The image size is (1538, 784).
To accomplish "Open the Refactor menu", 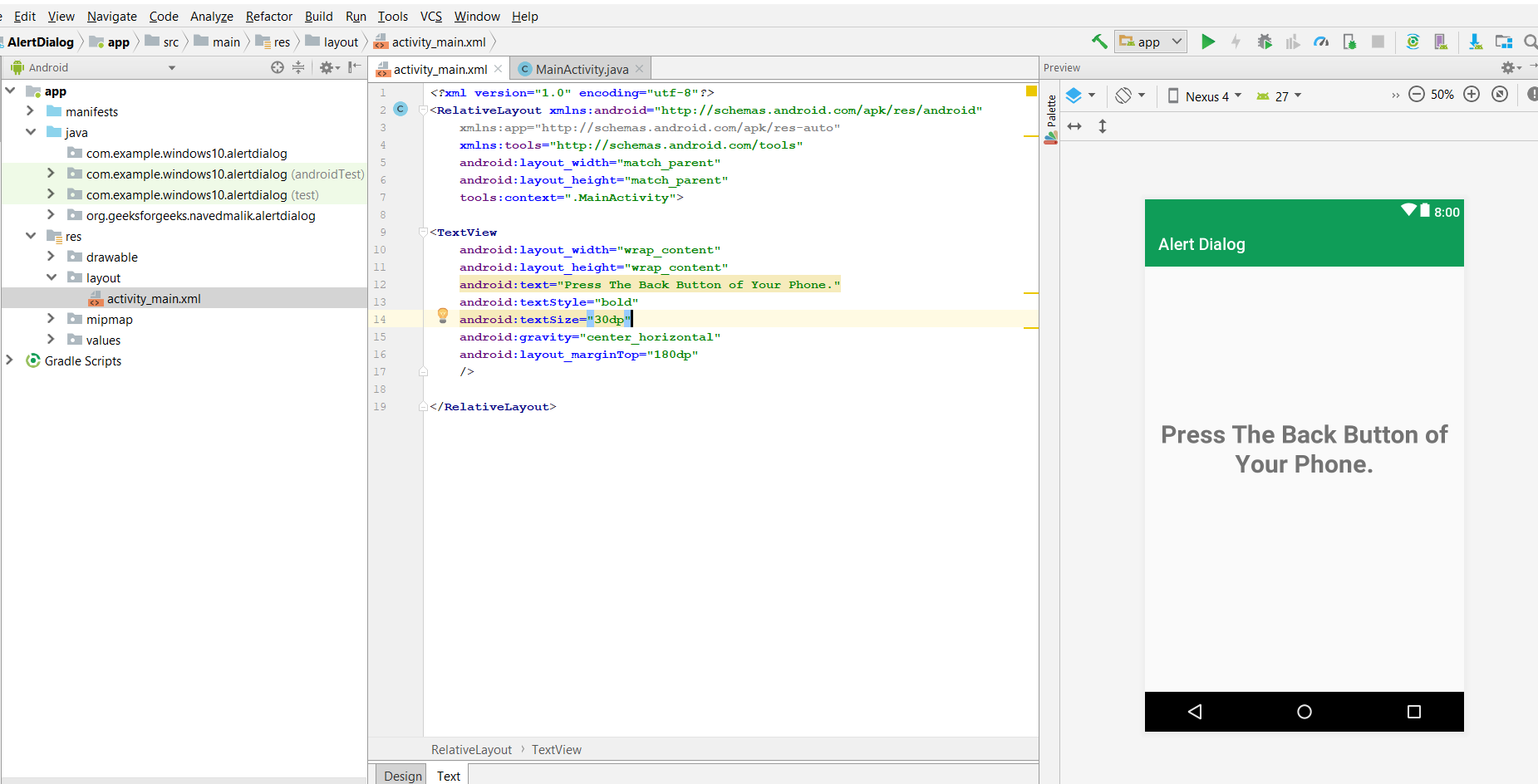I will pos(268,16).
